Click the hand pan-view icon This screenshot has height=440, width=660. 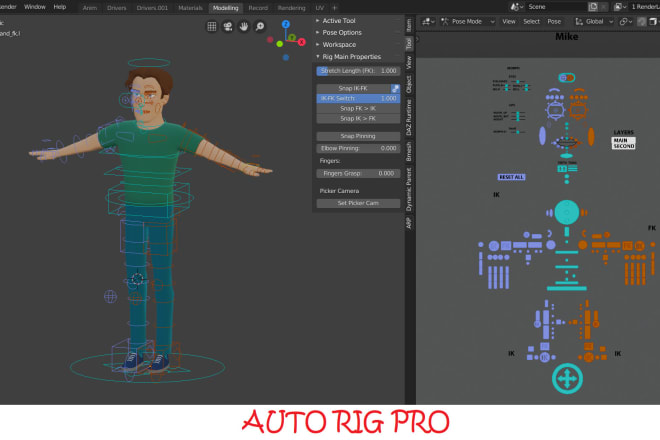(244, 27)
